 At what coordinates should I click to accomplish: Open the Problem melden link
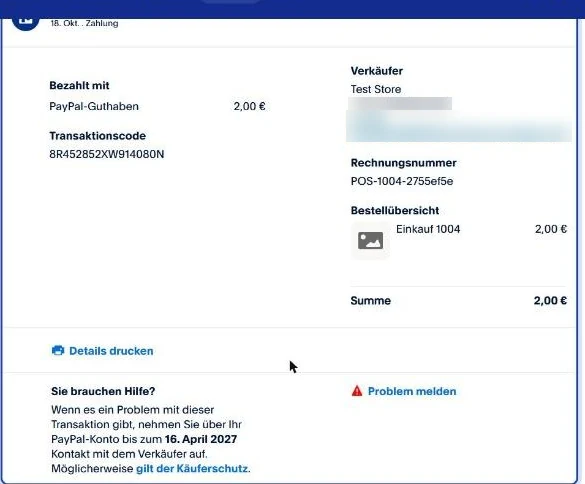click(x=412, y=391)
